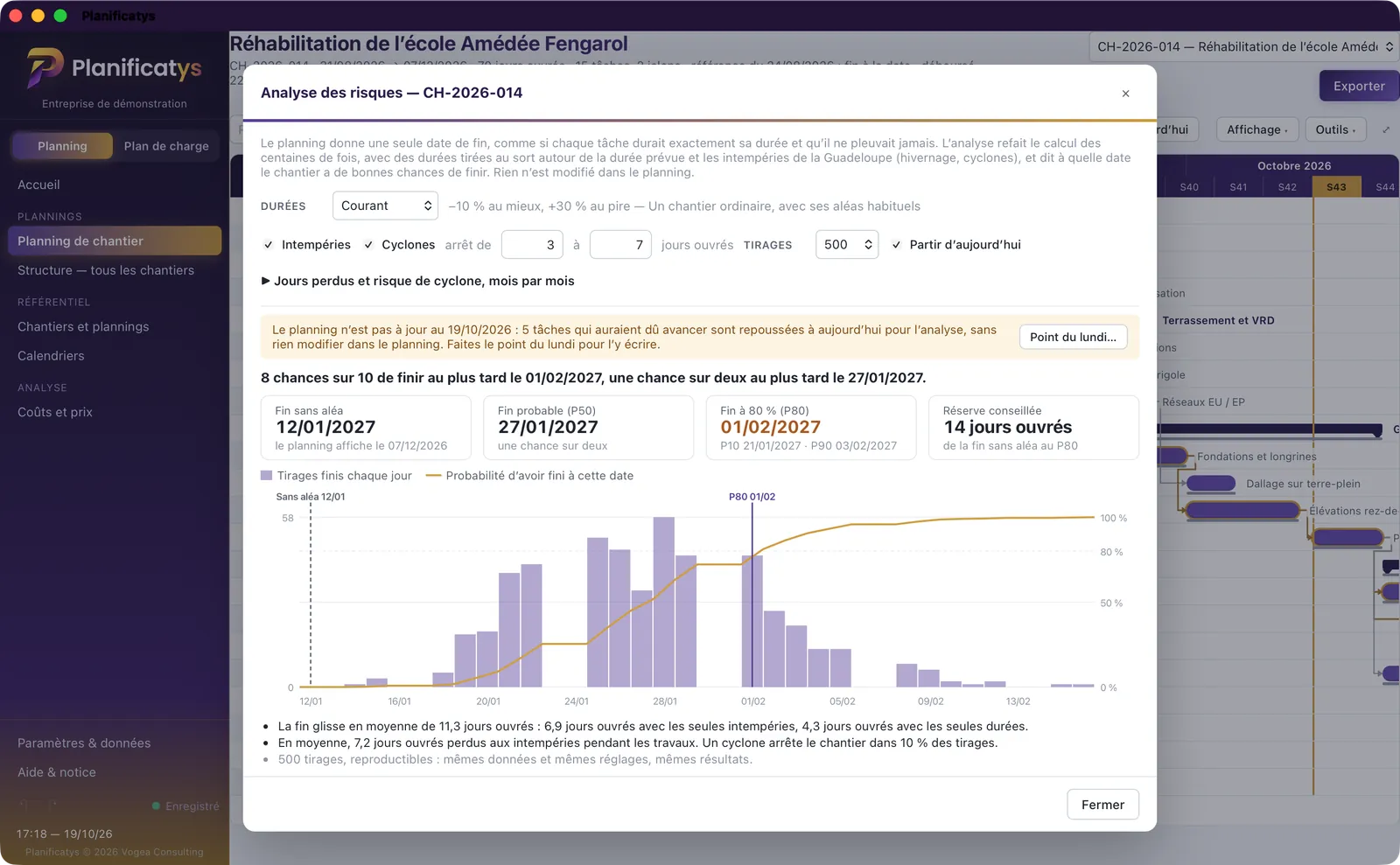The image size is (1400, 865).
Task: Select the Fin à 80 % 01/02/2027 card
Action: click(x=811, y=428)
